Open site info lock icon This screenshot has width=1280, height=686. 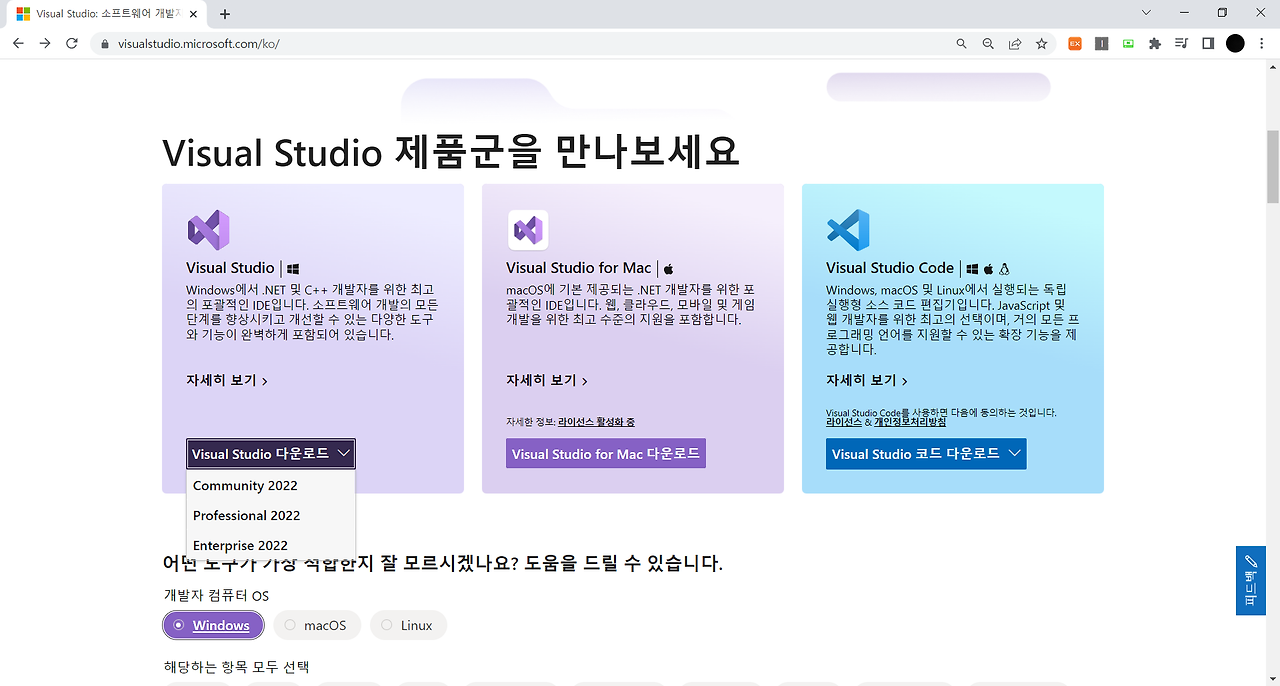104,44
